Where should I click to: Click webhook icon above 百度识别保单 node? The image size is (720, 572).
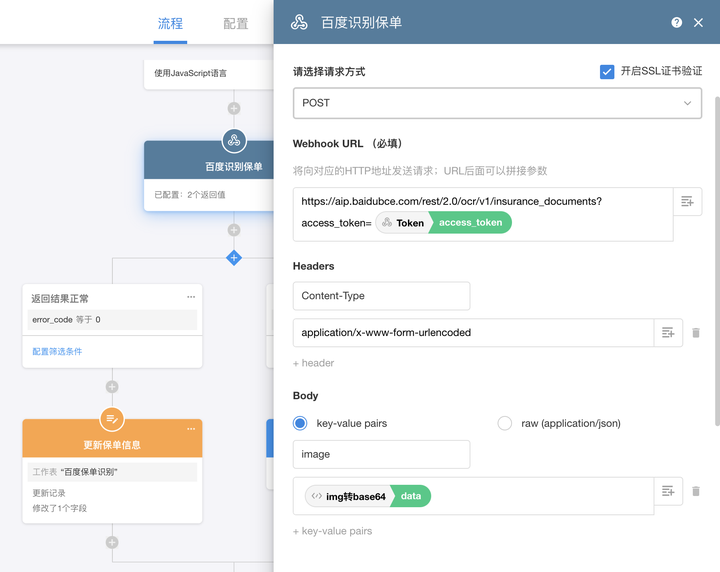click(234, 140)
